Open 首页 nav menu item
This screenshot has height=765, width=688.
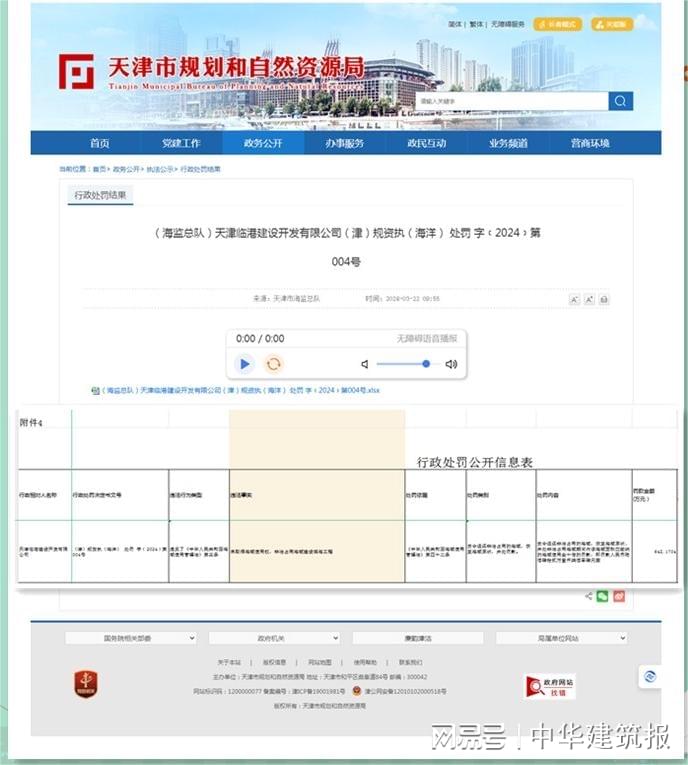pos(100,143)
